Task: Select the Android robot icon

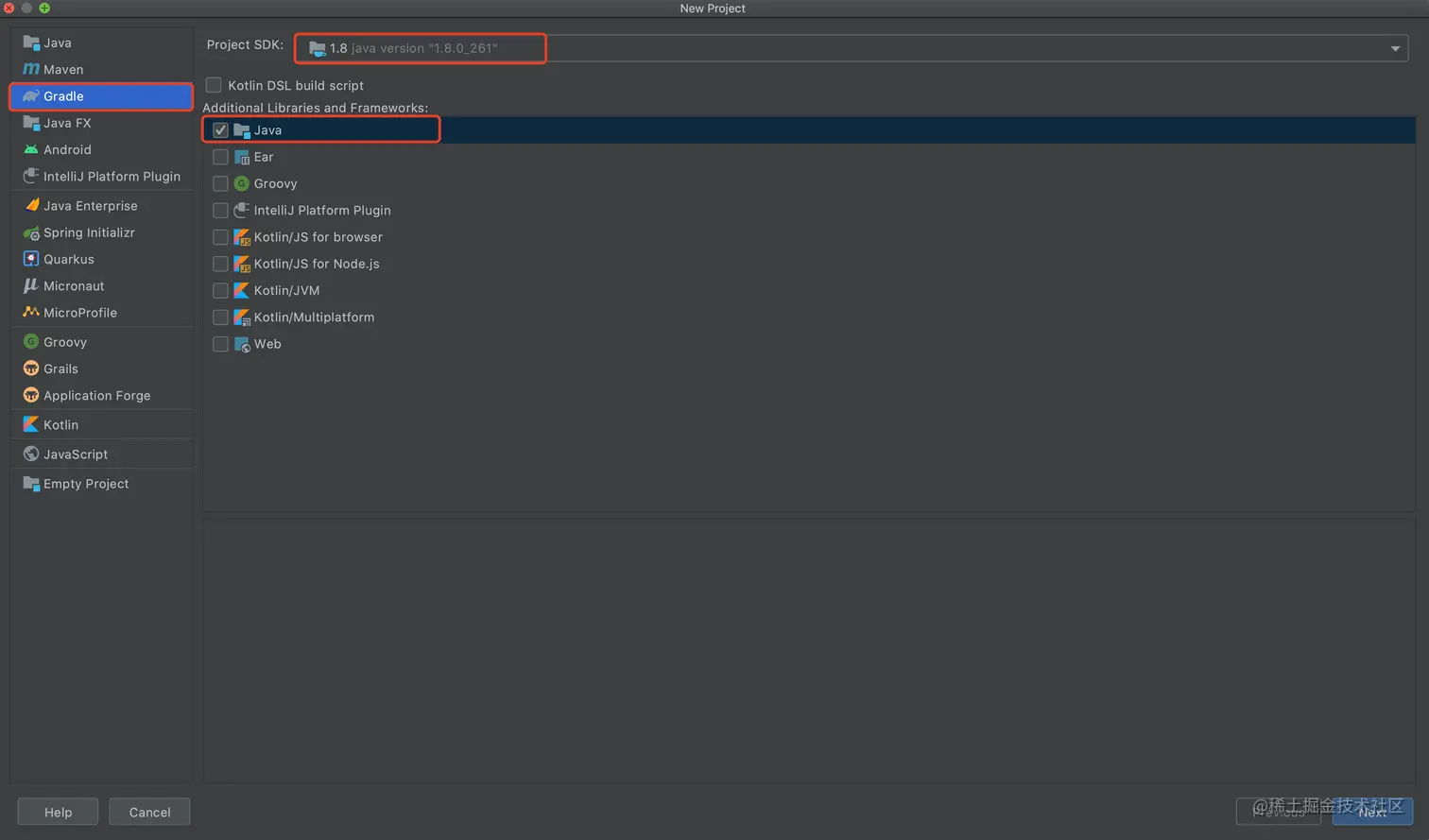Action: pyautogui.click(x=31, y=149)
